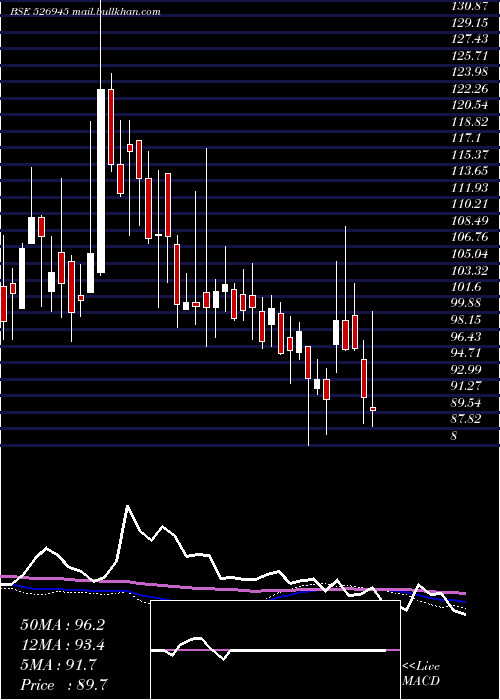Click the 87.82 price axis label

pos(464,419)
